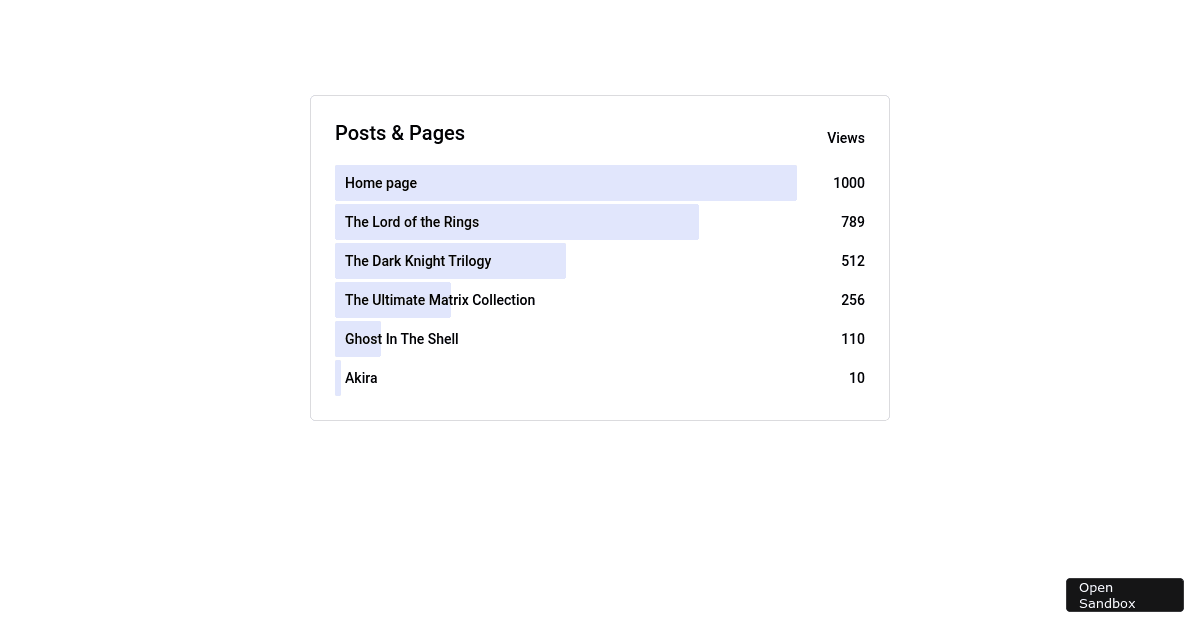Select The Dark Knight Trilogy label
The image size is (1200, 630).
coord(418,260)
